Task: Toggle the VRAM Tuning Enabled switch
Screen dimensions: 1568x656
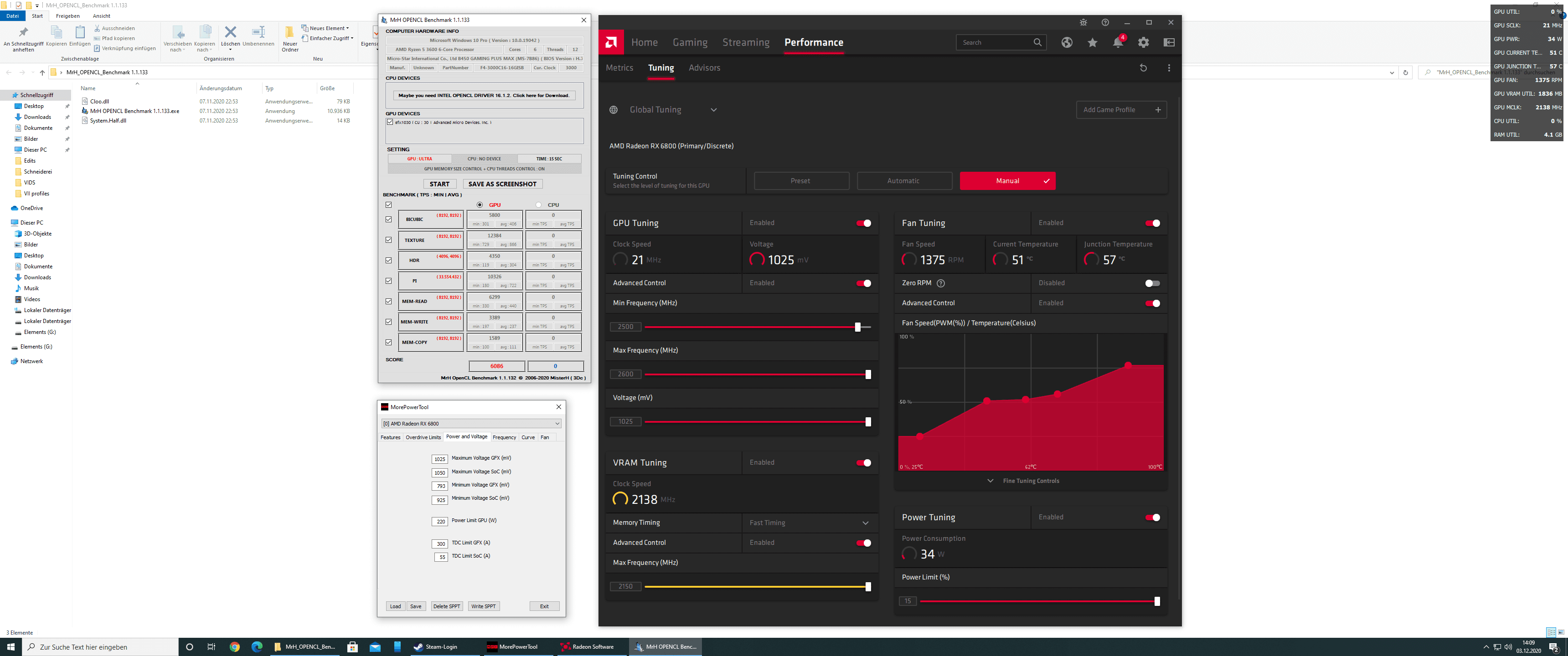Action: click(x=863, y=463)
